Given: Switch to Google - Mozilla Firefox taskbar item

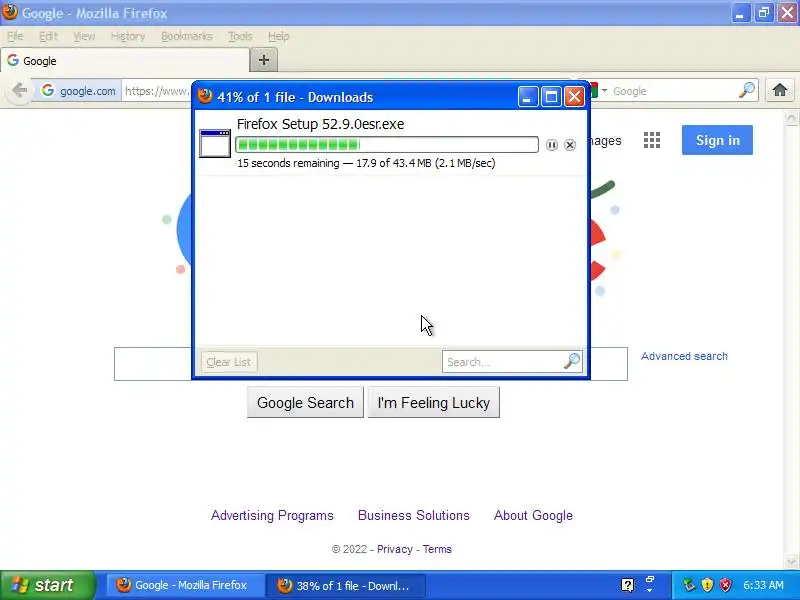Looking at the screenshot, I should coord(185,585).
